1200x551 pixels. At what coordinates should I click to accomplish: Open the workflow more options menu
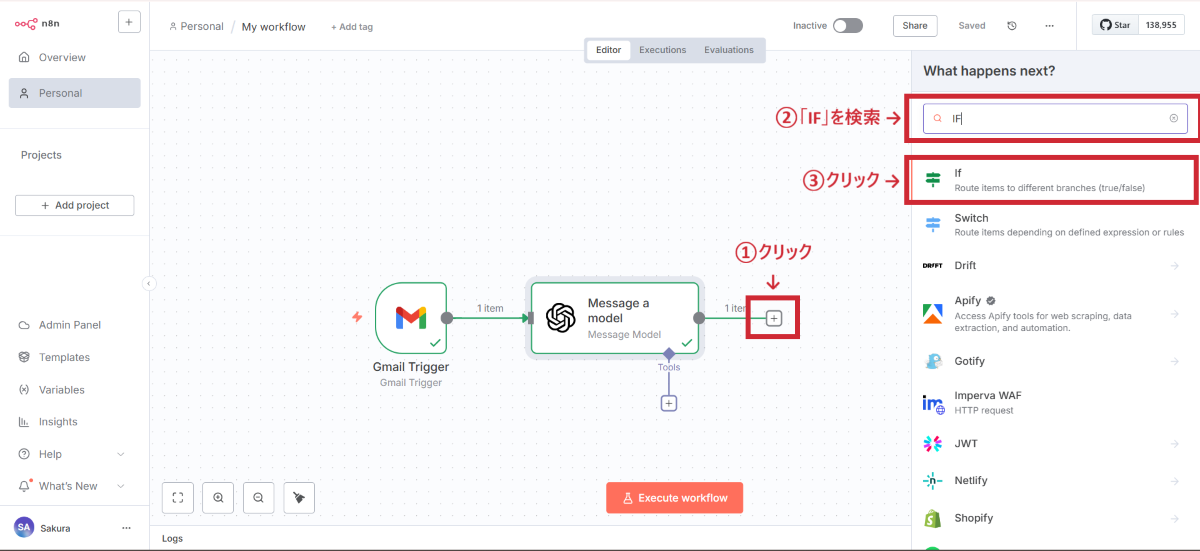click(x=1048, y=26)
